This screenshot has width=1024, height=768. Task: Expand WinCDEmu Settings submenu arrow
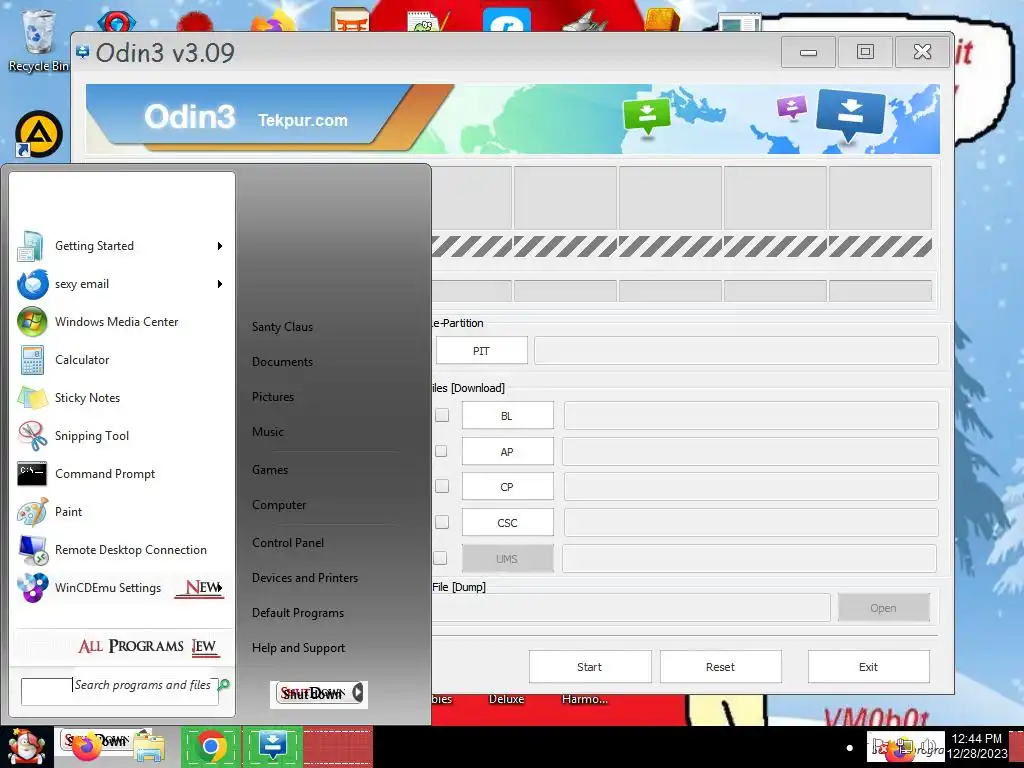click(220, 588)
